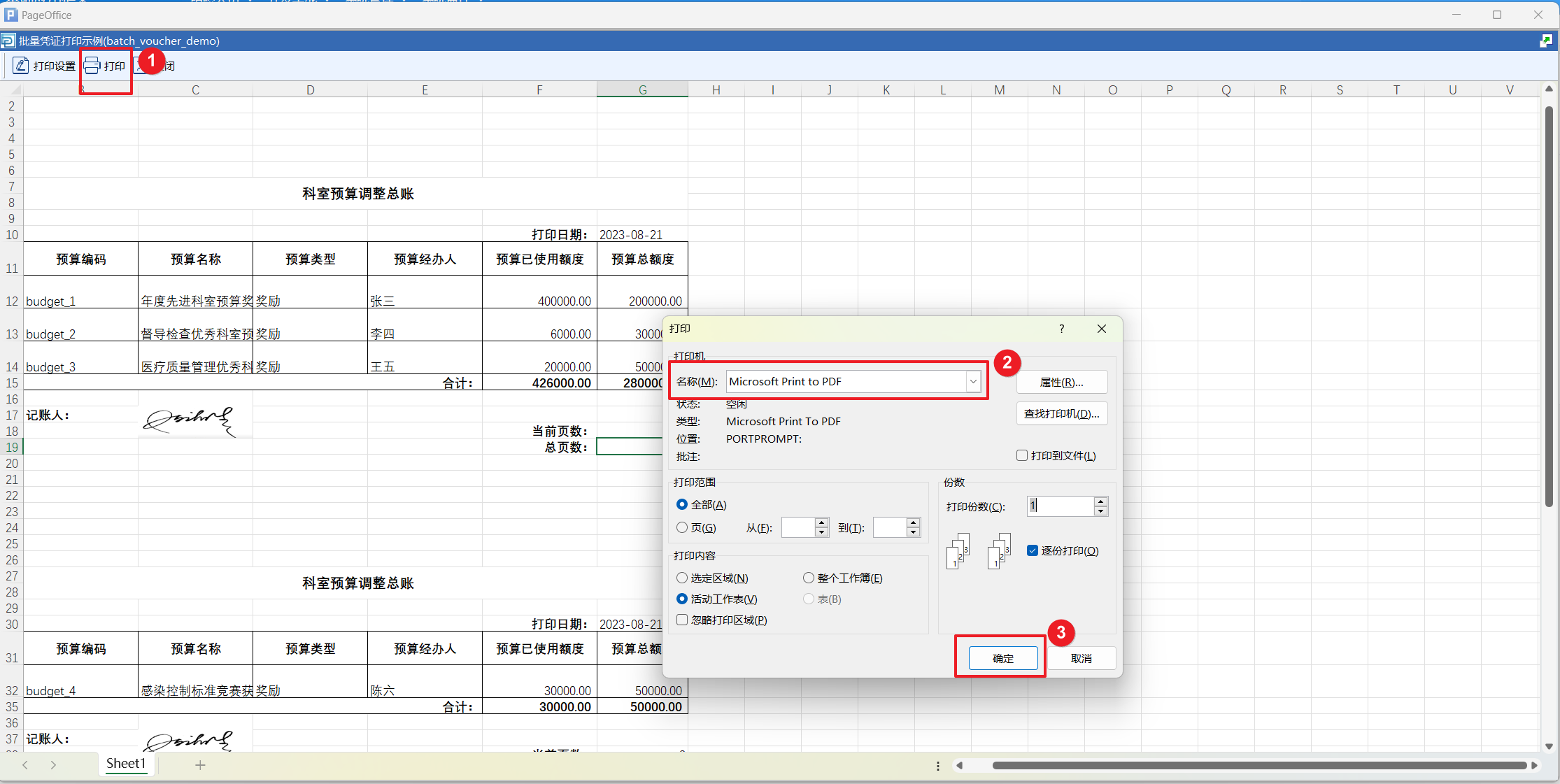
Task: Click the add new sheet plus icon
Action: tap(200, 765)
